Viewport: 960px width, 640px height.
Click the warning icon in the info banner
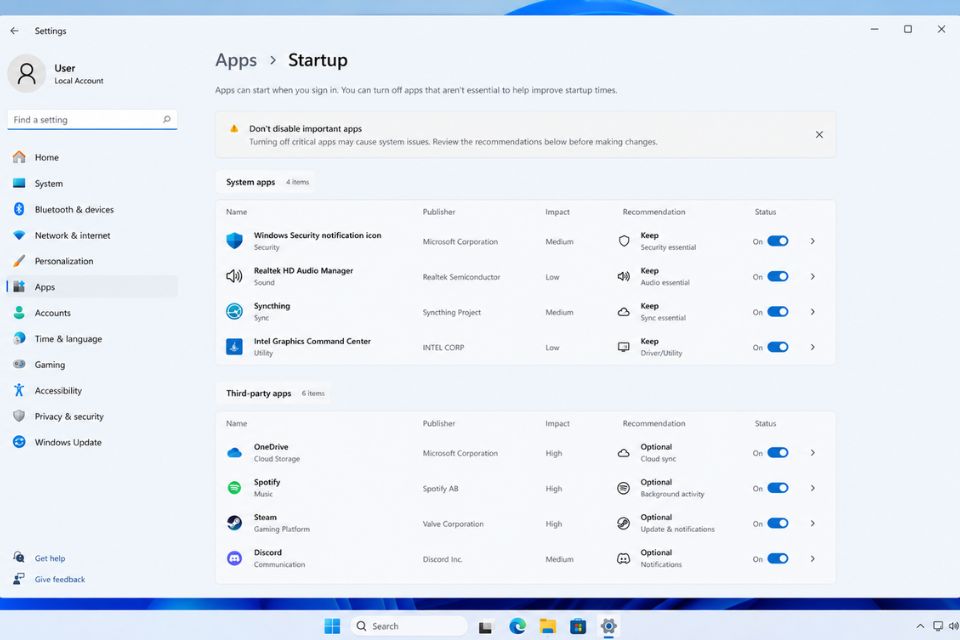coord(234,129)
